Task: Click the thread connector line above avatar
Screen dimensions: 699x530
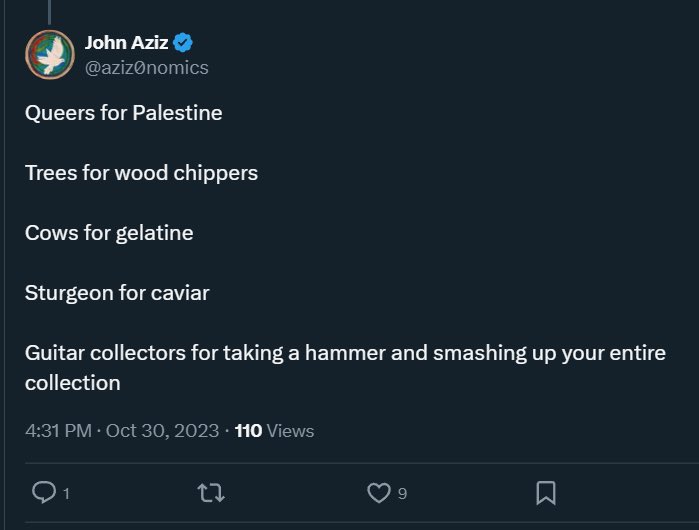Action: pyautogui.click(x=49, y=12)
